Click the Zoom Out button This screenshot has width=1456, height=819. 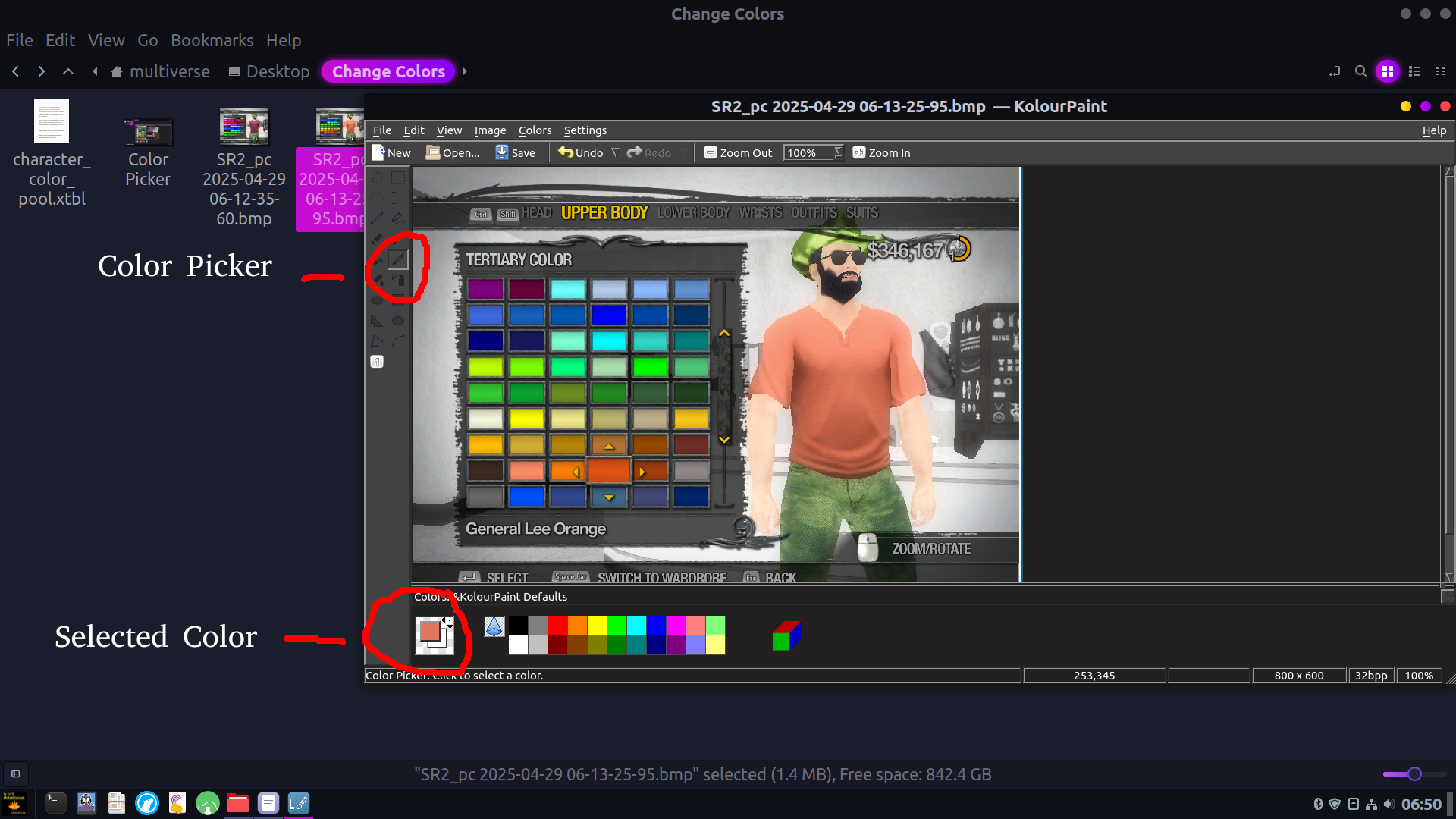click(738, 152)
